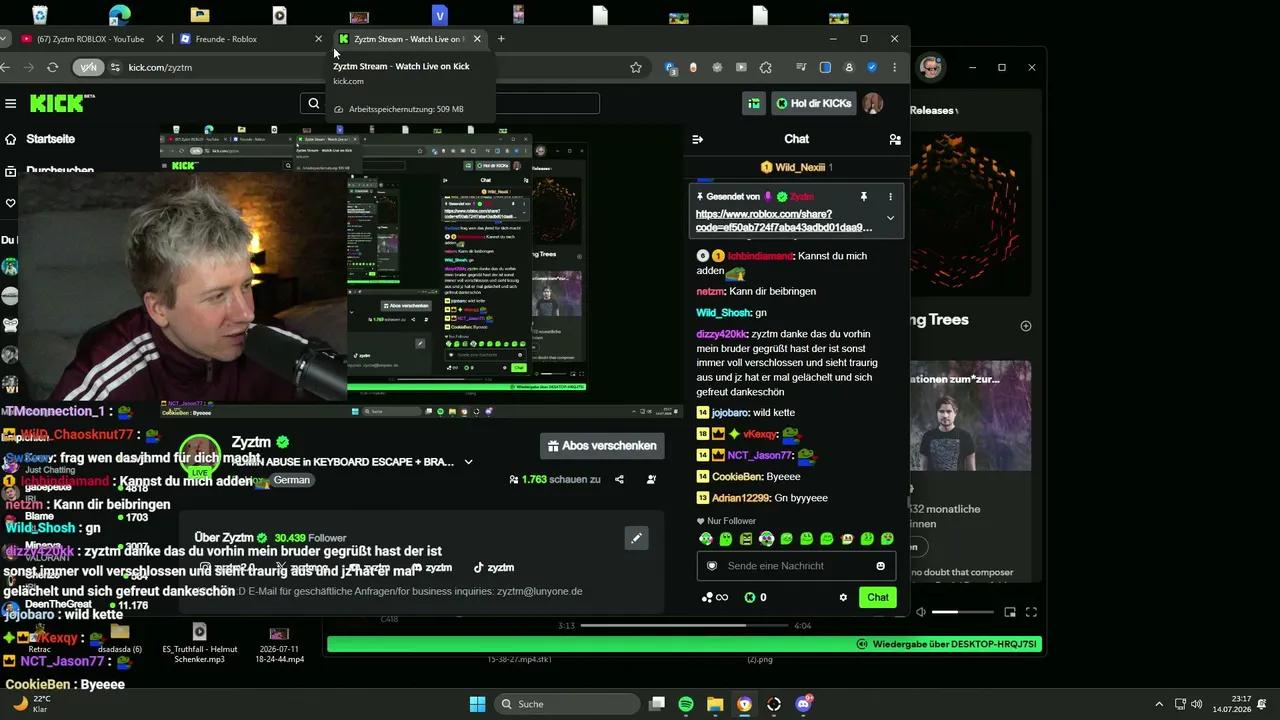Click the taskbar Suche search box
The width and height of the screenshot is (1280, 720).
(x=567, y=704)
